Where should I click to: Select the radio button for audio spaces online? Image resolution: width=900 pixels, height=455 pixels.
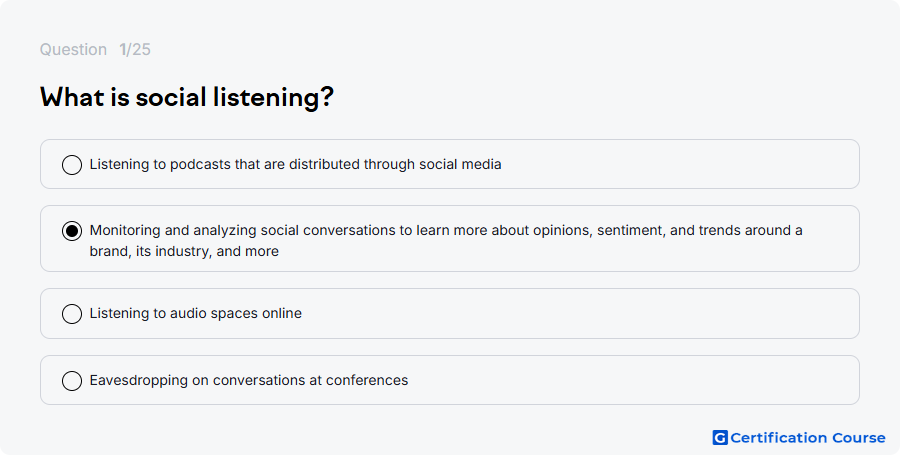click(x=72, y=314)
